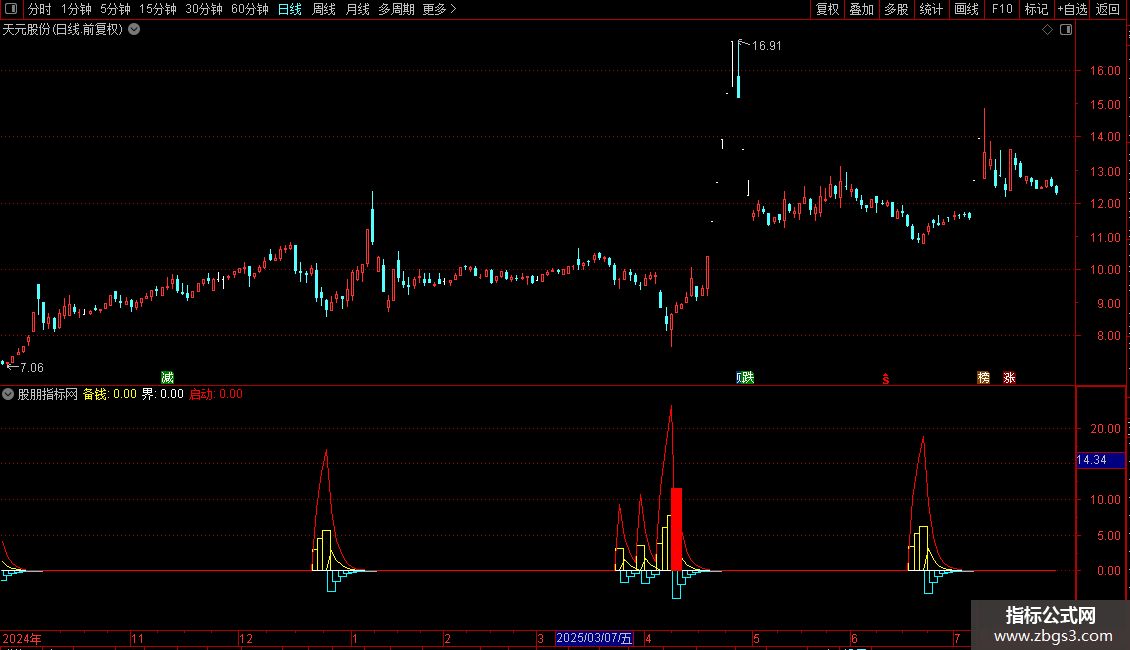
Task: Switch to the 30分钟 period
Action: (x=204, y=9)
